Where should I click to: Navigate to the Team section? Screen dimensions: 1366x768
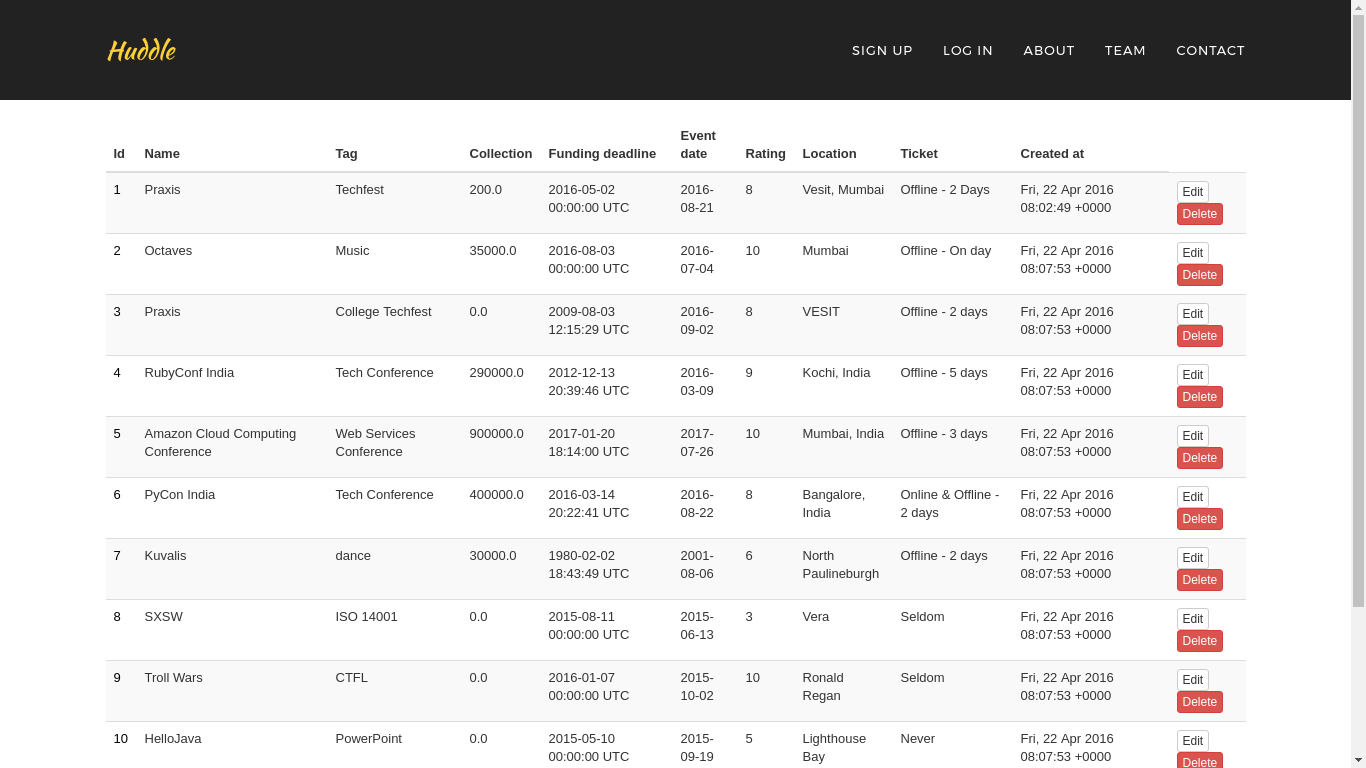(x=1125, y=50)
